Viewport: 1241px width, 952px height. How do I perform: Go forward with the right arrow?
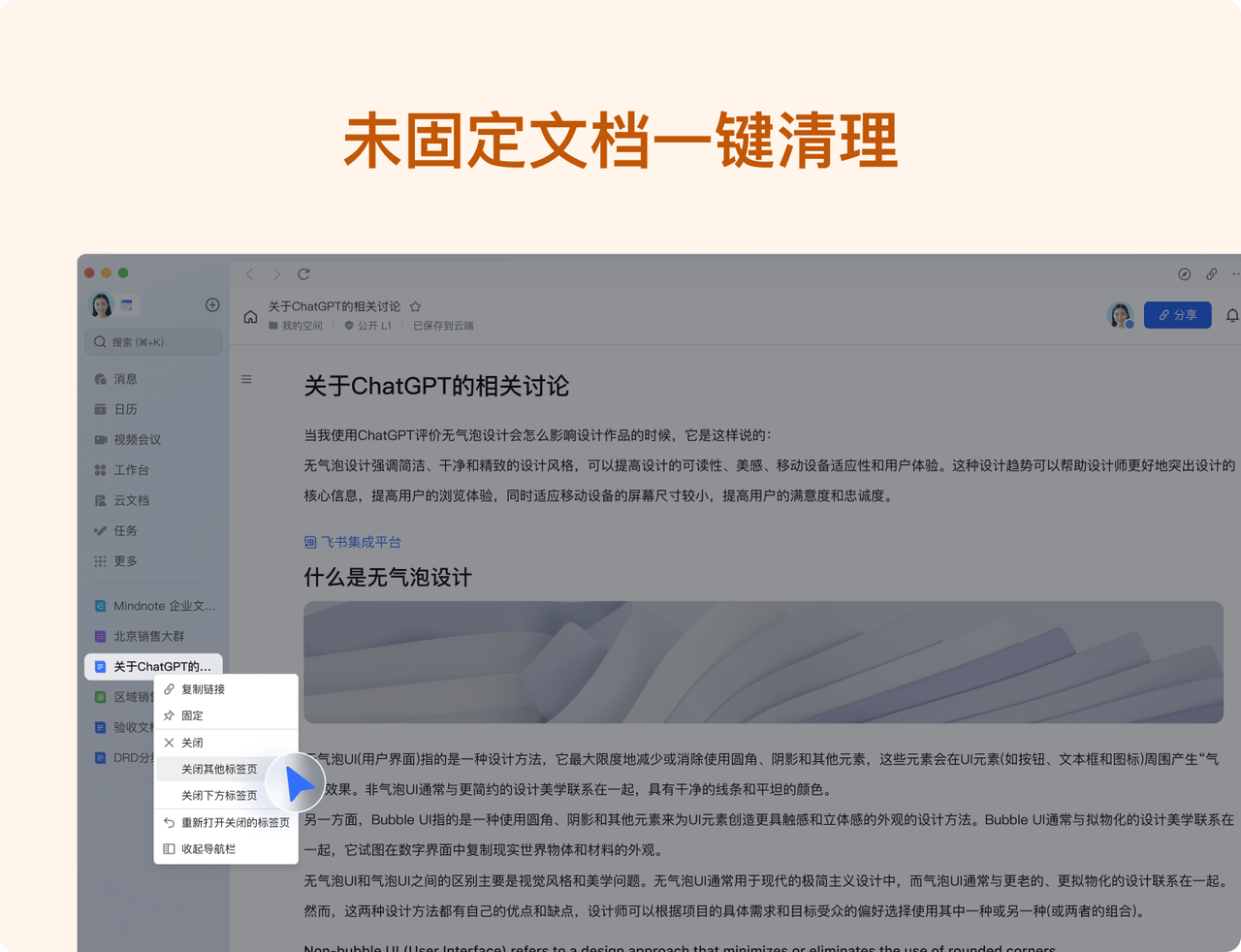(276, 274)
